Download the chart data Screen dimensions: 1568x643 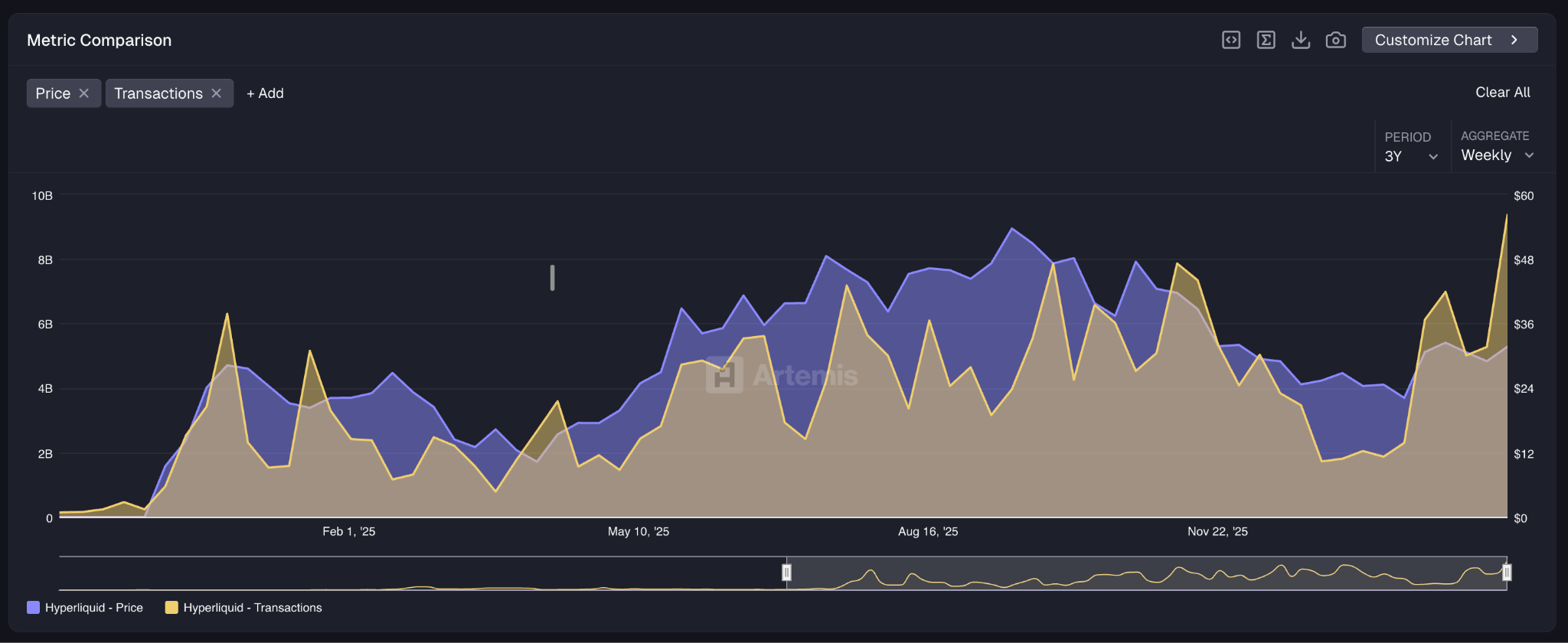point(1301,40)
